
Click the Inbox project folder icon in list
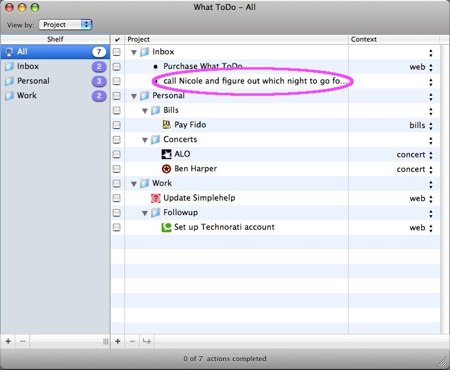pyautogui.click(x=145, y=52)
